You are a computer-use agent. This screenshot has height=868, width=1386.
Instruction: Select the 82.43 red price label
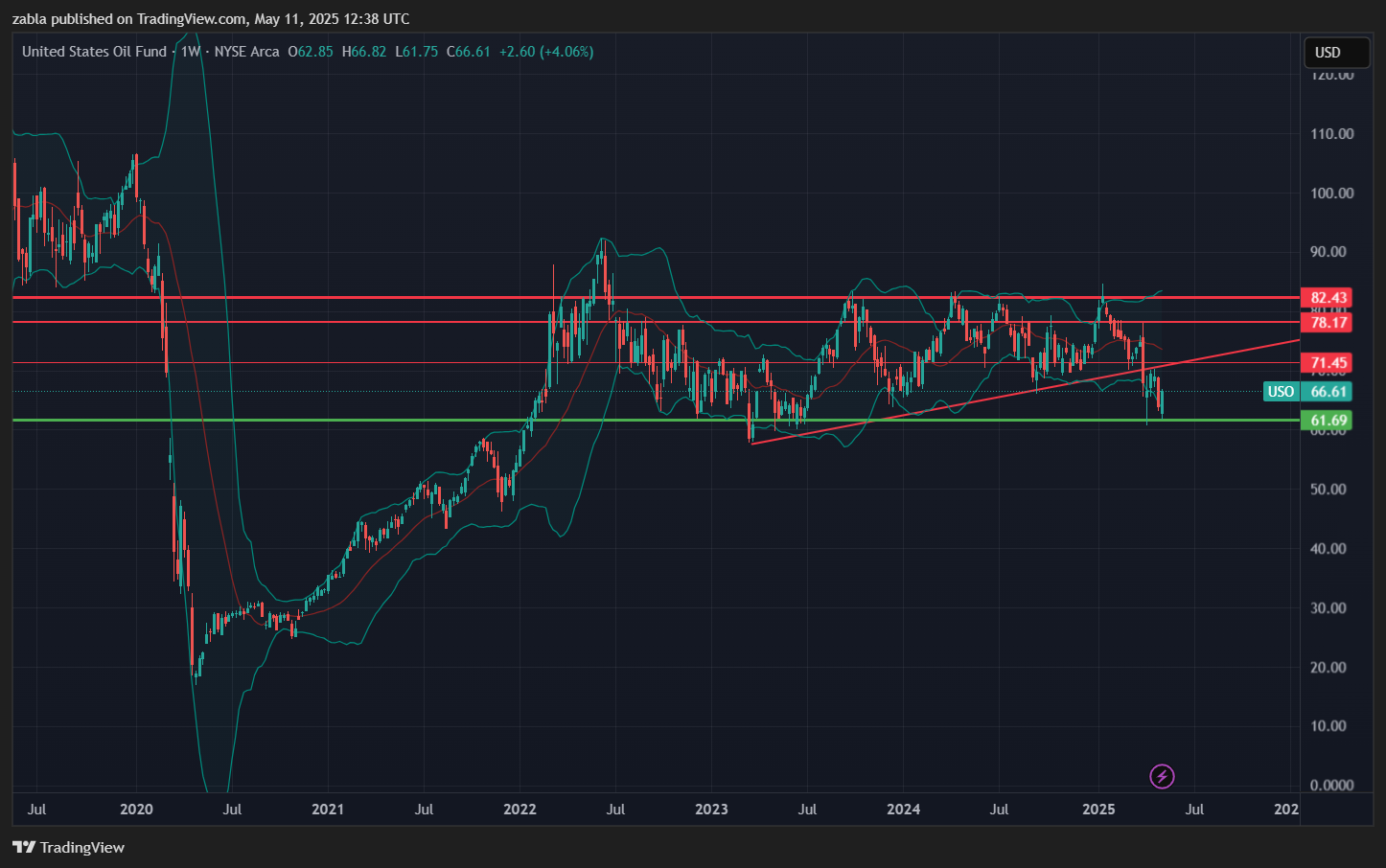coord(1328,298)
